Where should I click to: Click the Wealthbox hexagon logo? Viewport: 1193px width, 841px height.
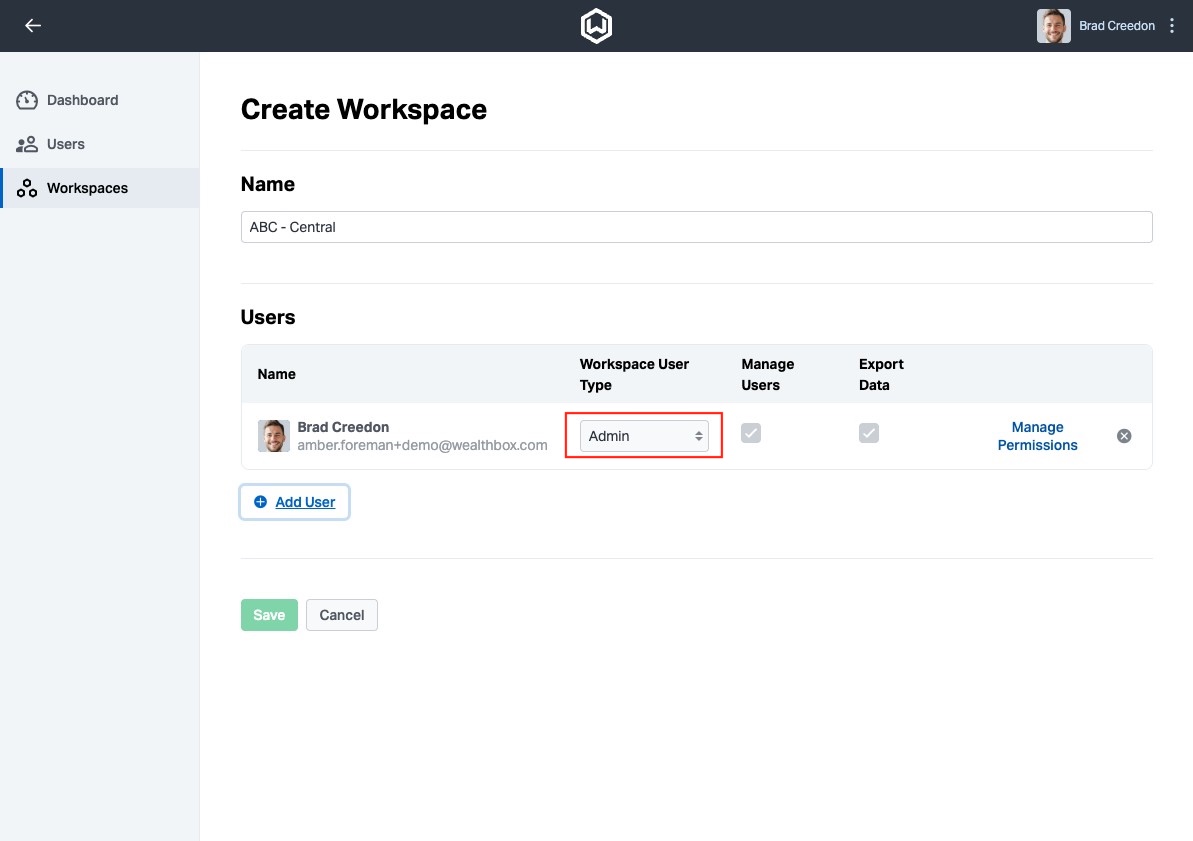click(596, 26)
